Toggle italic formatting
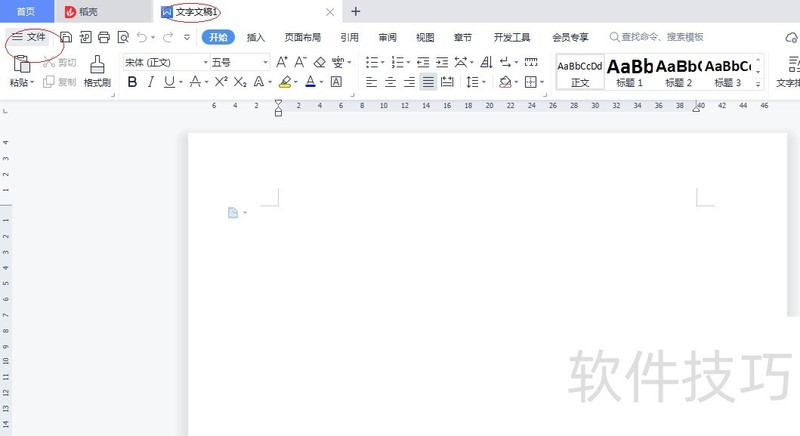This screenshot has height=436, width=800. click(x=151, y=82)
